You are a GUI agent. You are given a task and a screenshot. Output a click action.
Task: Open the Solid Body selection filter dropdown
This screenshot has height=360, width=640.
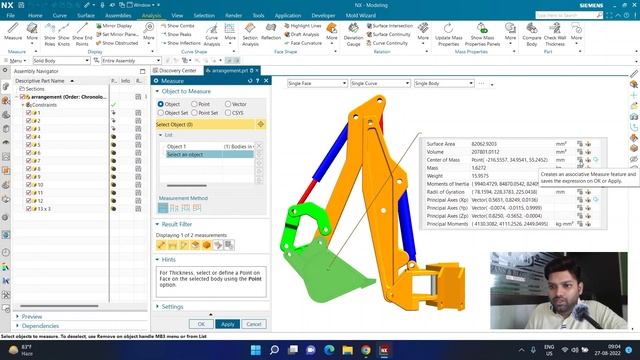pyautogui.click(x=61, y=60)
